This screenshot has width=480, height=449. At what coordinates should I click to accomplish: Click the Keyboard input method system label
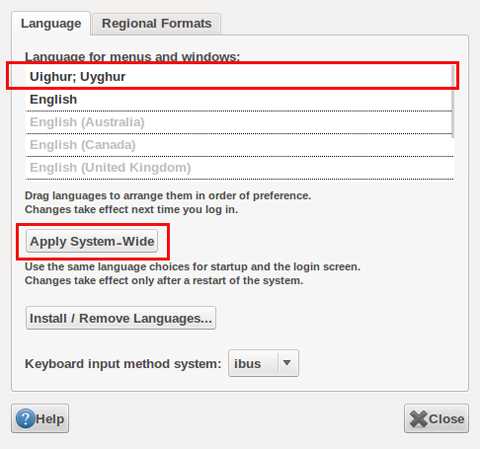(x=123, y=364)
